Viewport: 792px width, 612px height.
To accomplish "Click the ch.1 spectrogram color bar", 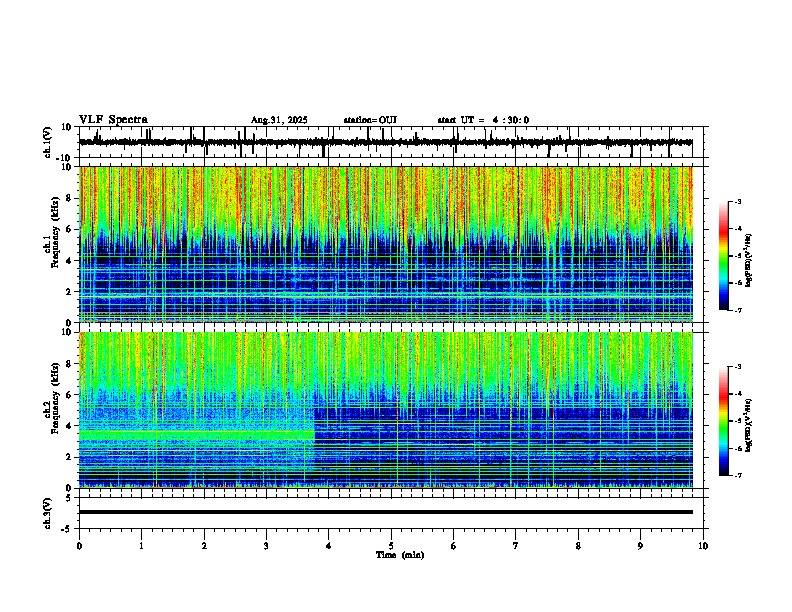I will pyautogui.click(x=724, y=256).
